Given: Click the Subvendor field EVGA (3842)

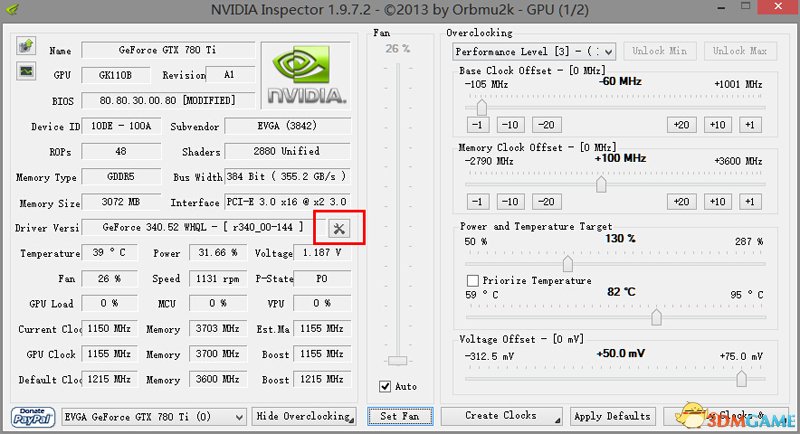Looking at the screenshot, I should (287, 126).
